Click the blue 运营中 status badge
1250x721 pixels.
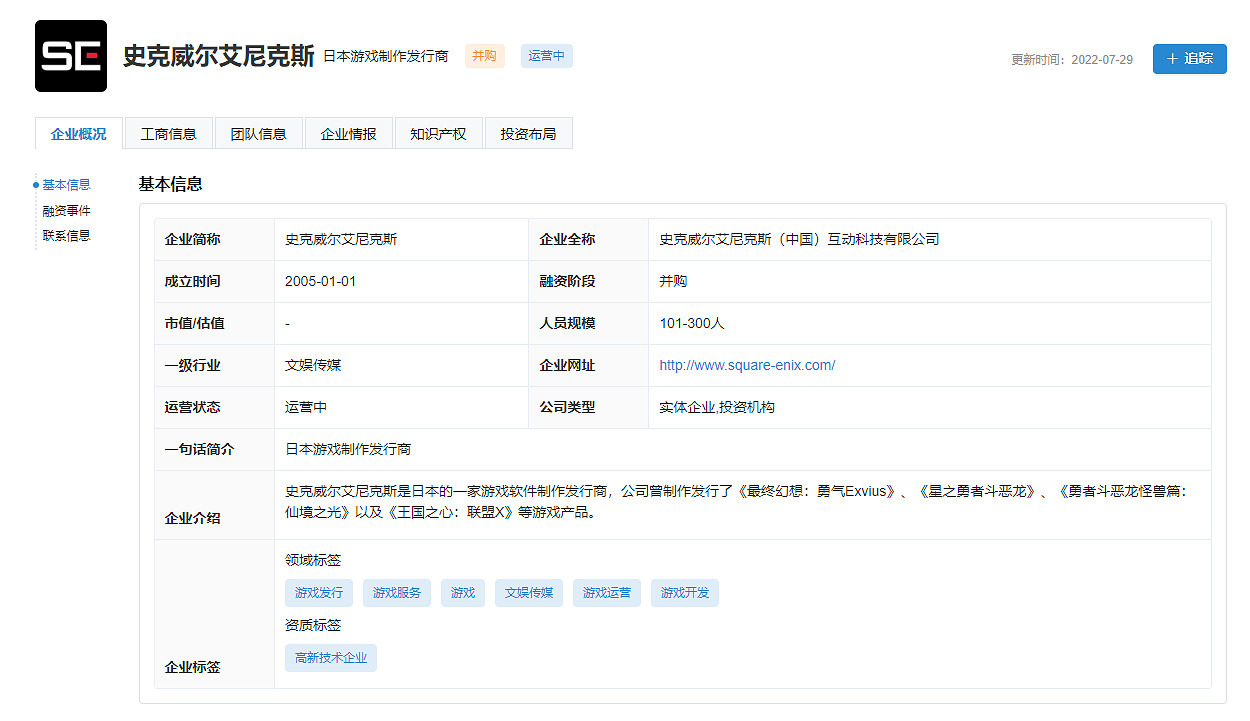(x=546, y=56)
